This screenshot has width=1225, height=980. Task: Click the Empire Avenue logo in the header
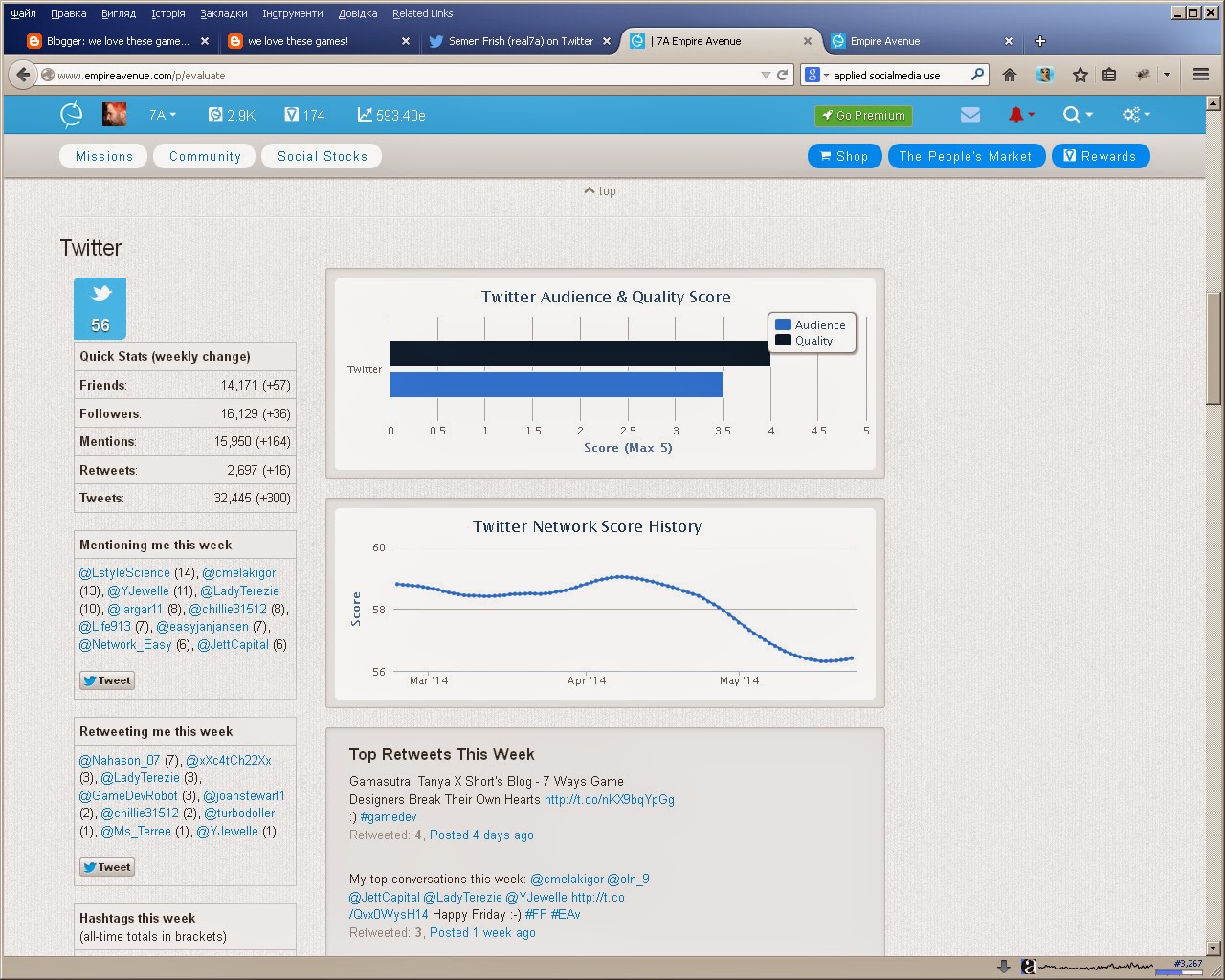[x=72, y=115]
